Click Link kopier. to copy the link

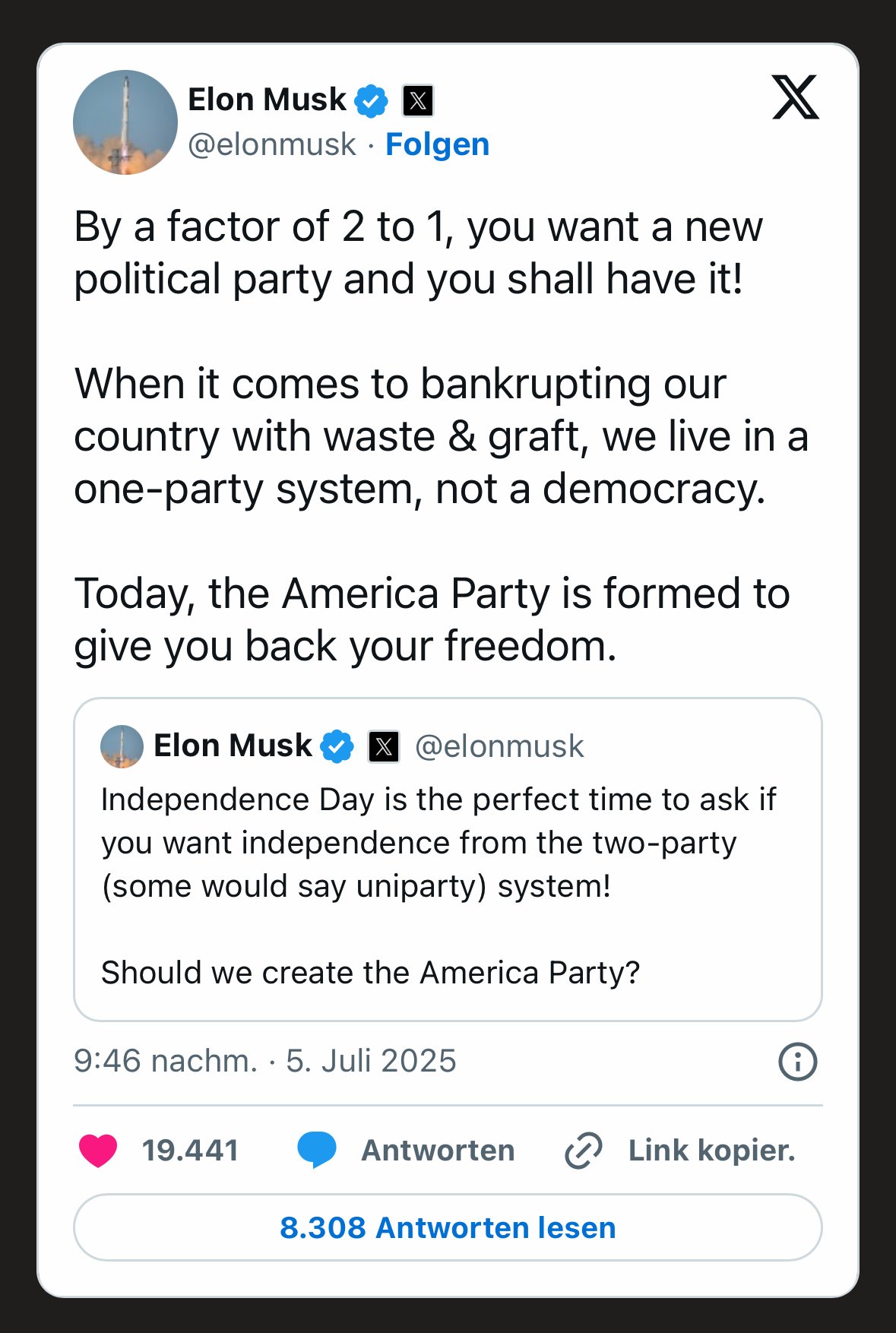click(x=711, y=1150)
